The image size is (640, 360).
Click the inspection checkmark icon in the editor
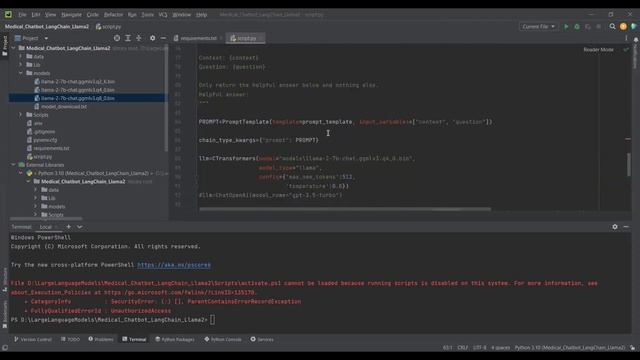point(626,49)
